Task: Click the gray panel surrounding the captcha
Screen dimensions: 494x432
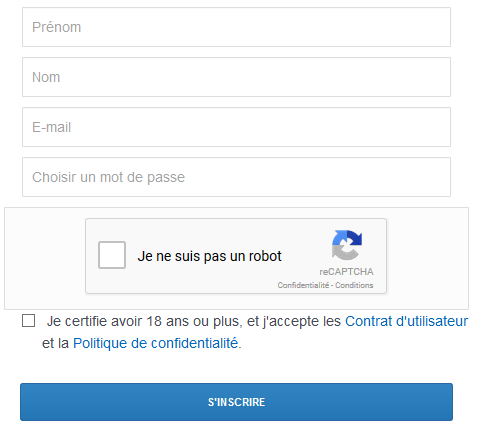Action: tap(45, 258)
